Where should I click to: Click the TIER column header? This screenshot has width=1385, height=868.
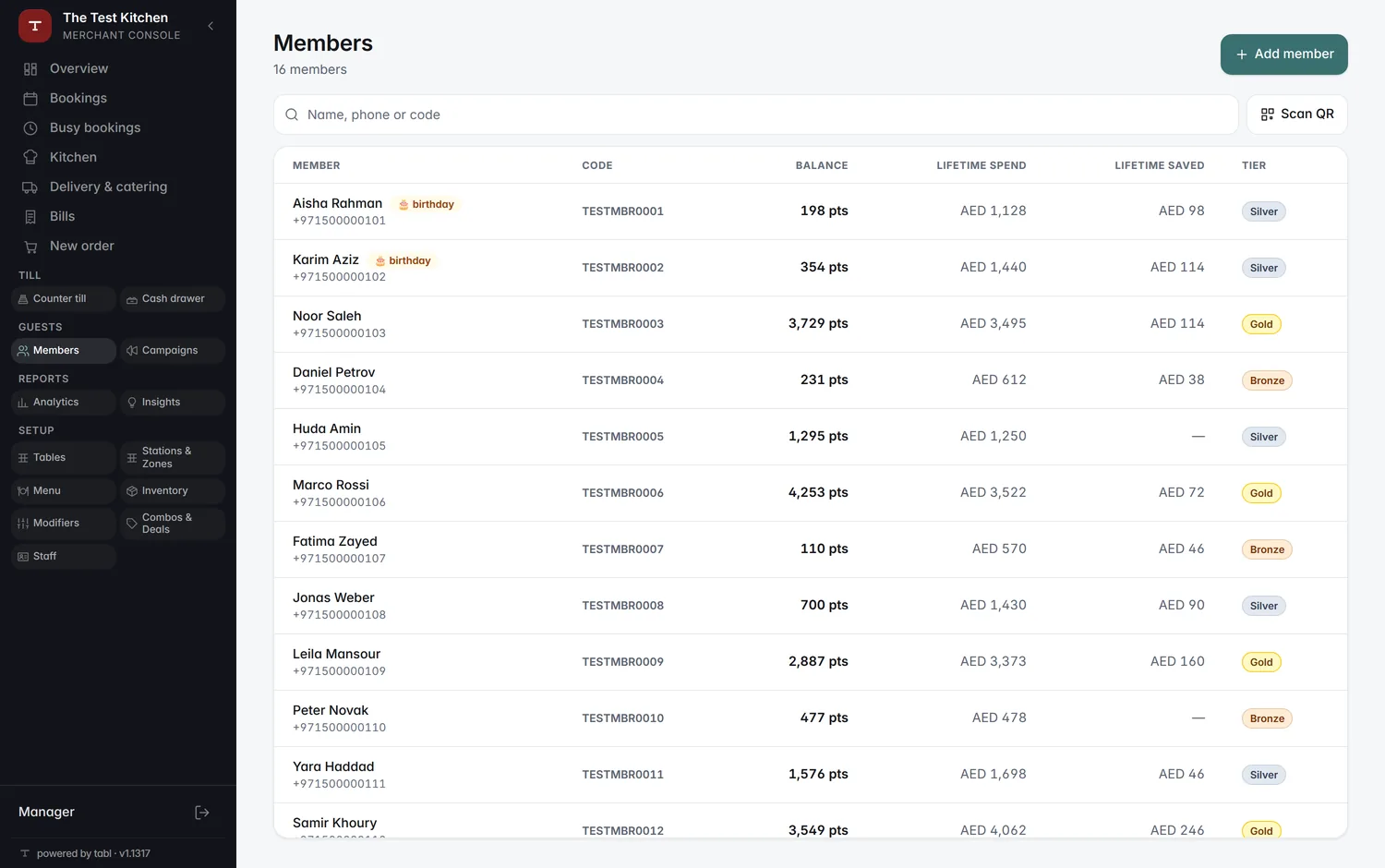coord(1254,165)
